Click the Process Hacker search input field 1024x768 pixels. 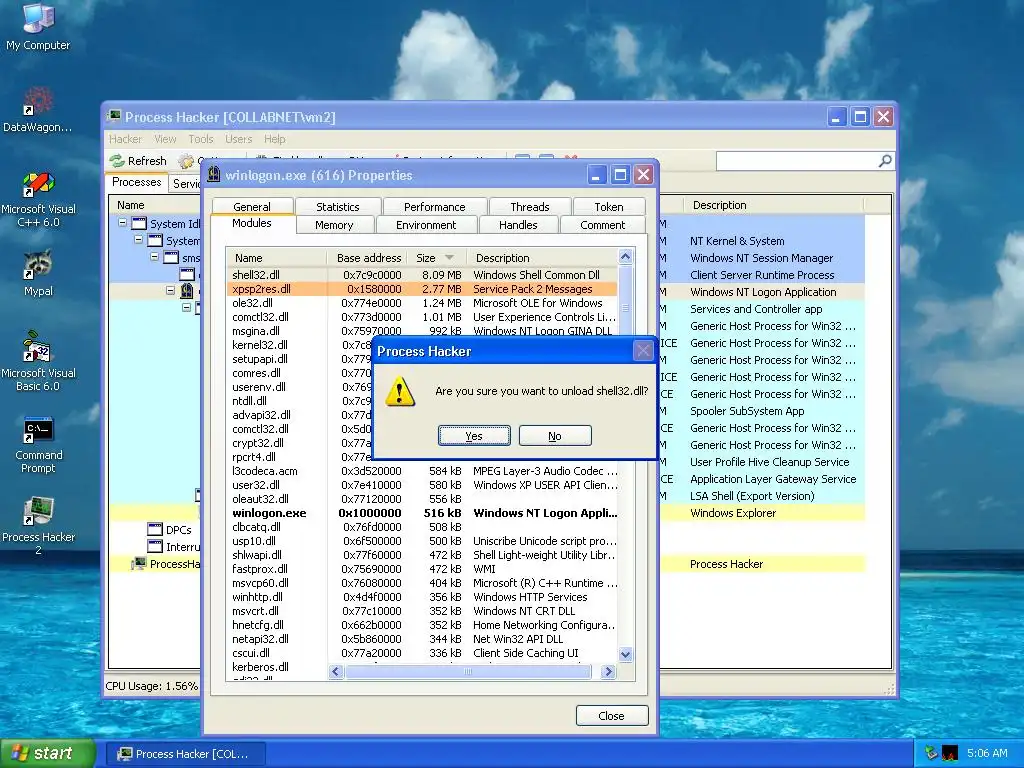click(x=797, y=161)
